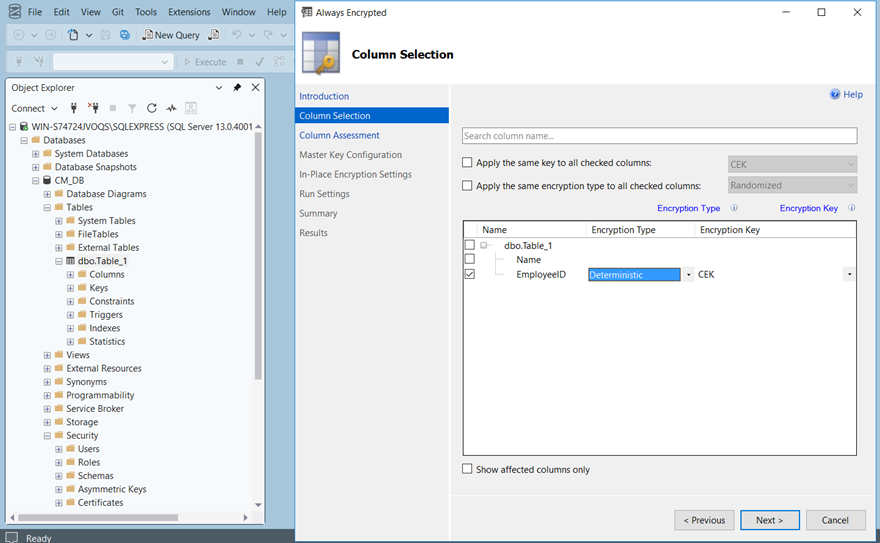The height and width of the screenshot is (543, 880).
Task: Click the Navigate Forward arrow icon
Action: pos(51,35)
